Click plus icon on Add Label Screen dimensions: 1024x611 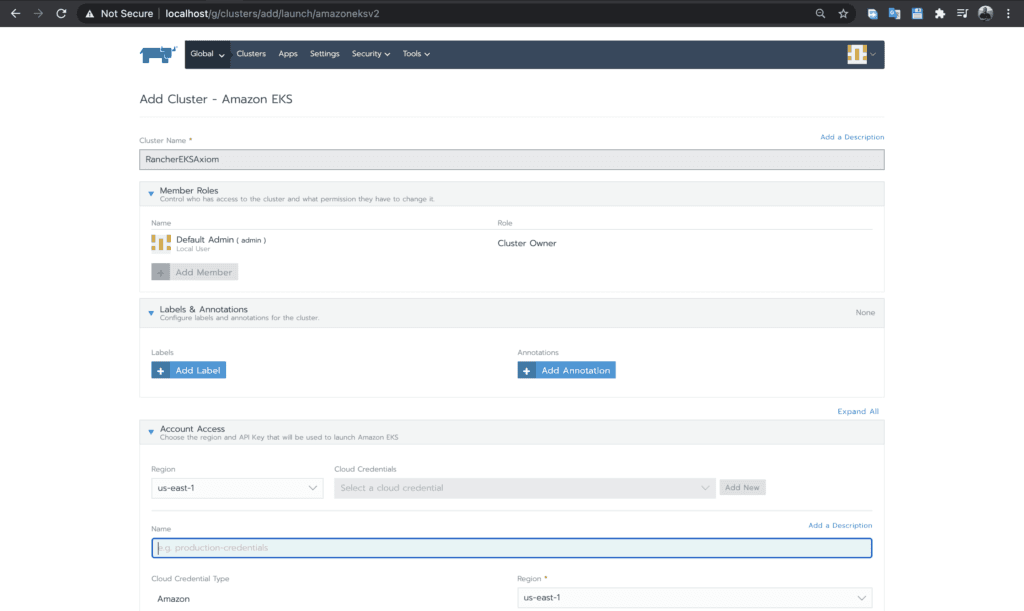pyautogui.click(x=161, y=370)
